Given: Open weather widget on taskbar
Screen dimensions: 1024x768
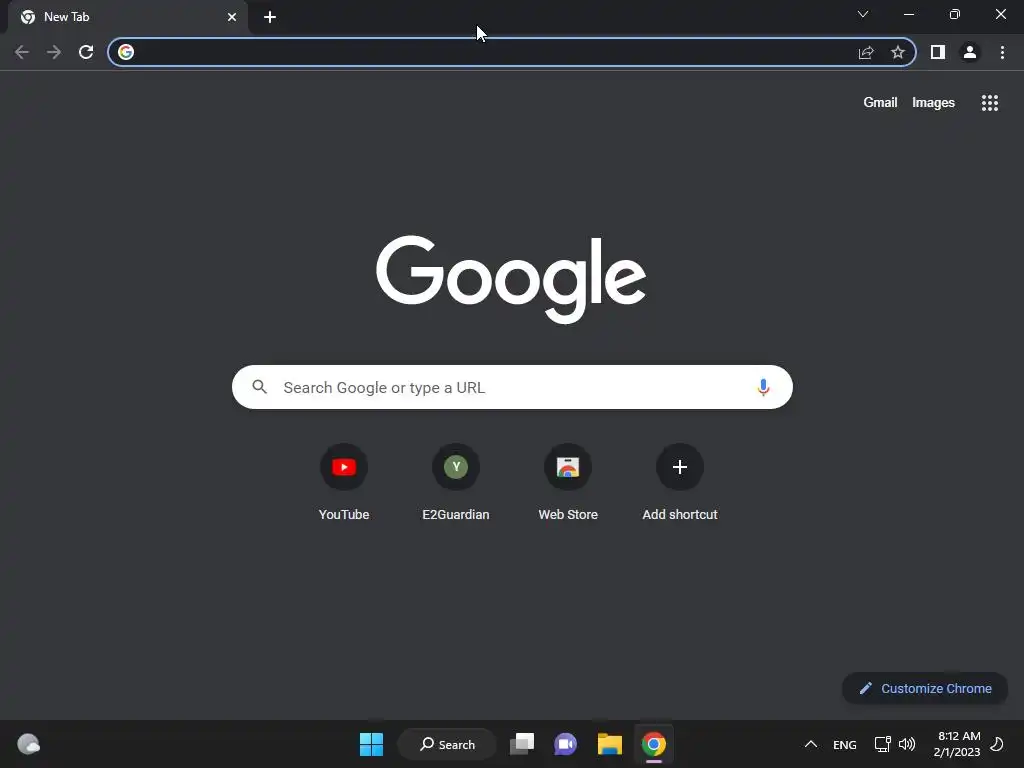Looking at the screenshot, I should pyautogui.click(x=28, y=744).
